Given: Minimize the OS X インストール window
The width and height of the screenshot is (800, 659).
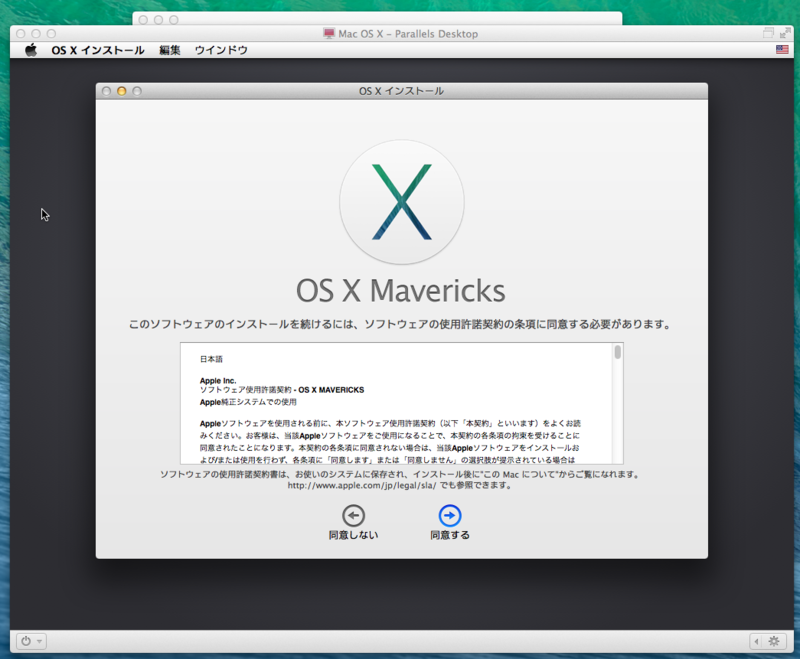Looking at the screenshot, I should click(x=121, y=91).
